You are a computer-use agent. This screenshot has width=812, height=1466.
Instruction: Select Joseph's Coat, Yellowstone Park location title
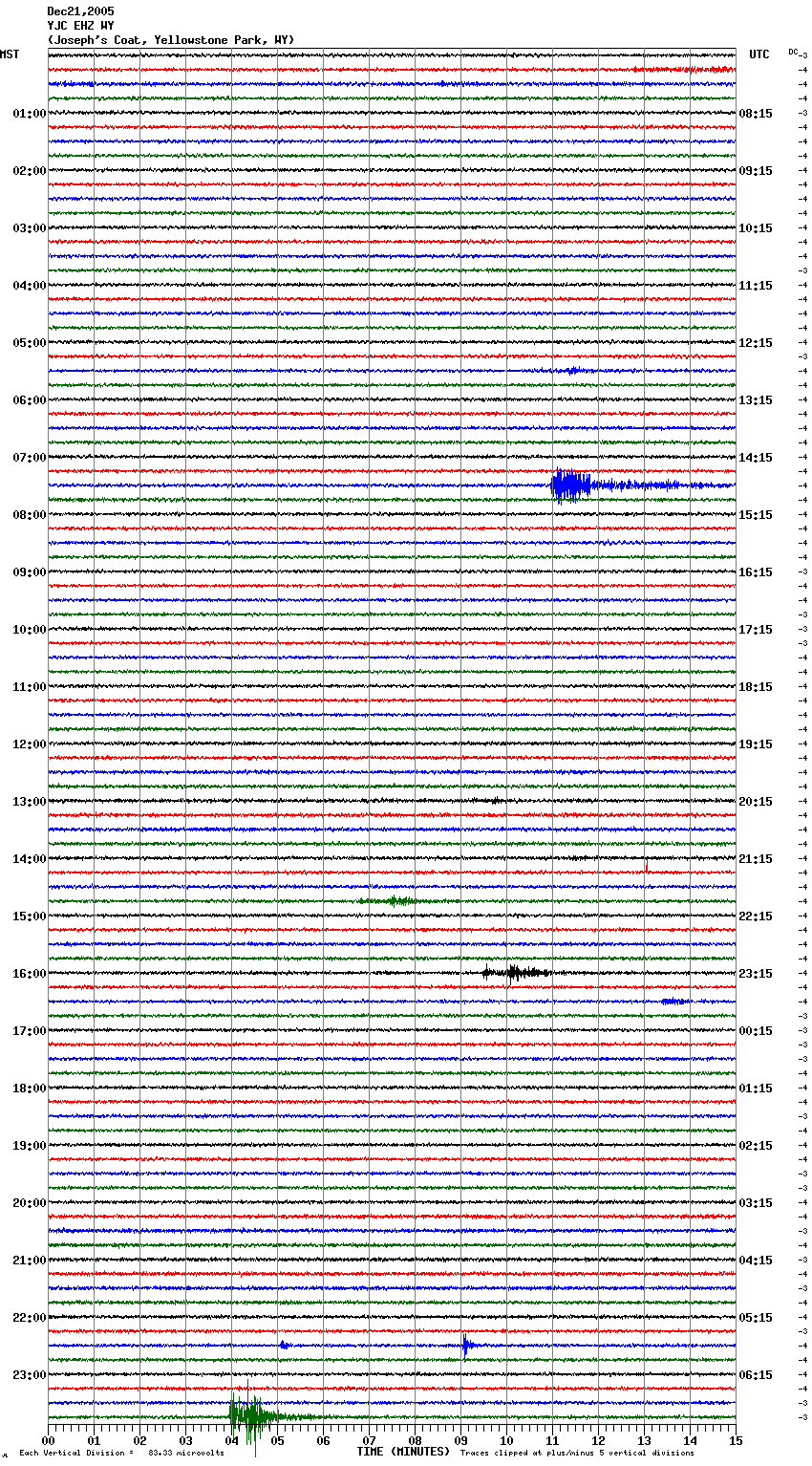click(170, 40)
